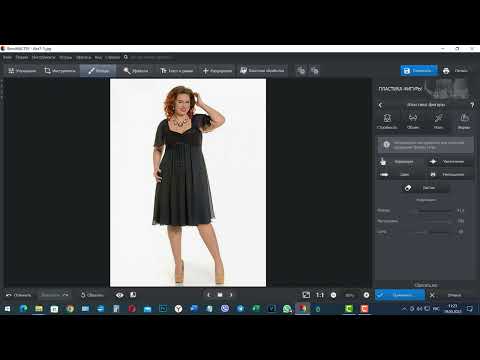Screen dimensions: 480x360
Task: Go back with the left arrow in panel
Action: click(380, 105)
